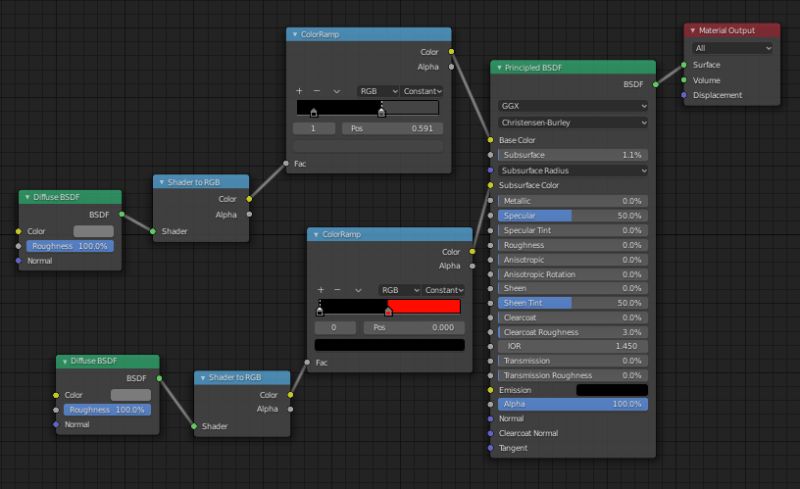
Task: Select the stop marker at position 0.591
Action: 381,113
